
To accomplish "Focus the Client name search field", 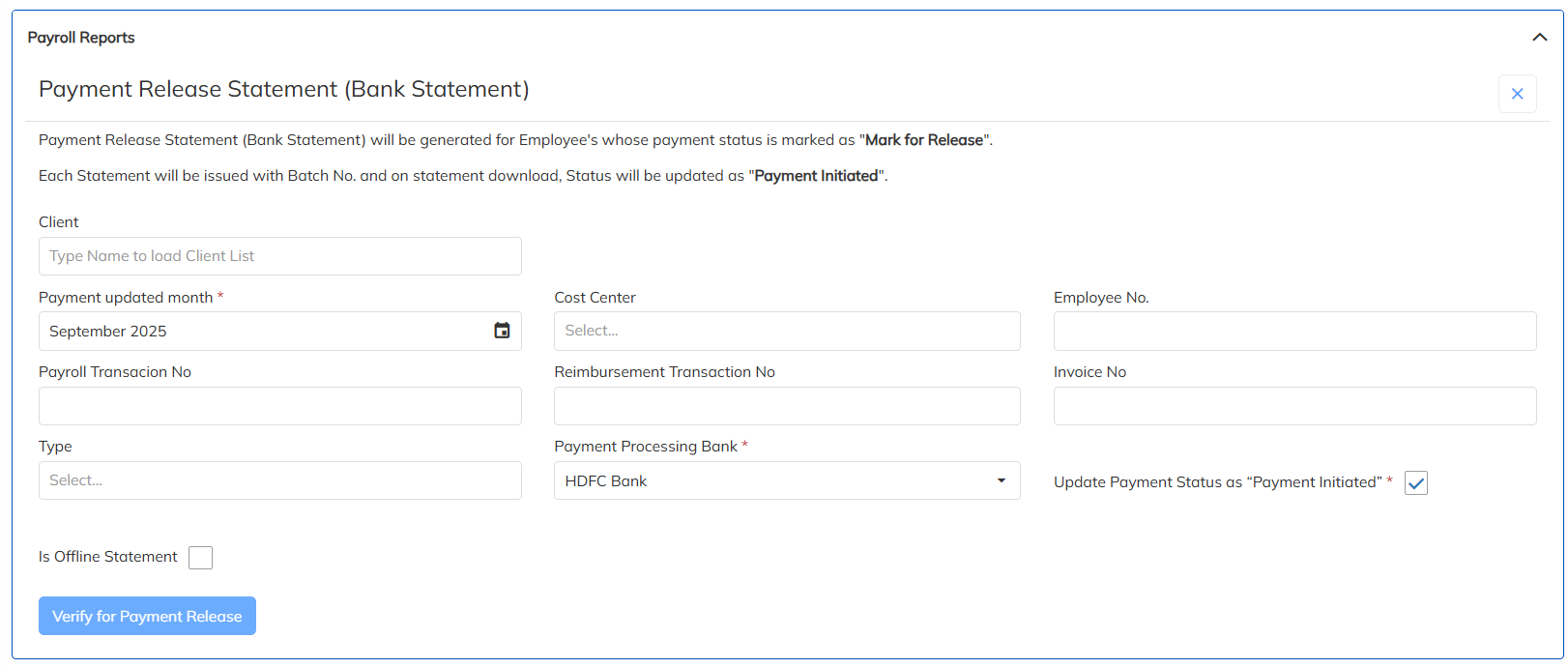I will (x=279, y=256).
